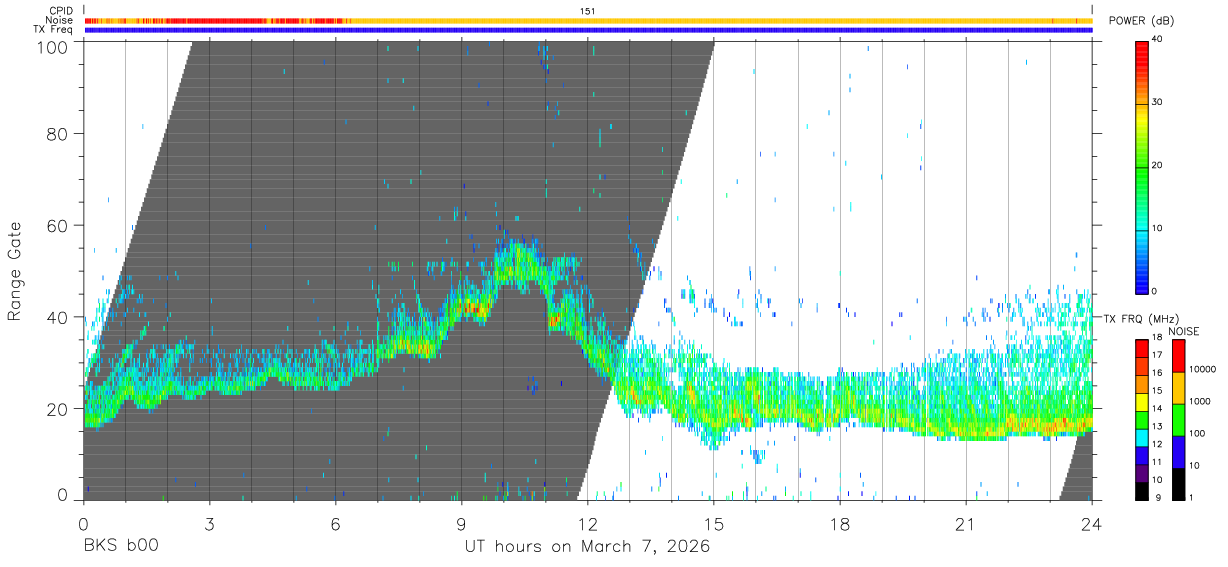Click the 15 hour tick label
Image resolution: width=1228 pixels, height=567 pixels.
(714, 523)
